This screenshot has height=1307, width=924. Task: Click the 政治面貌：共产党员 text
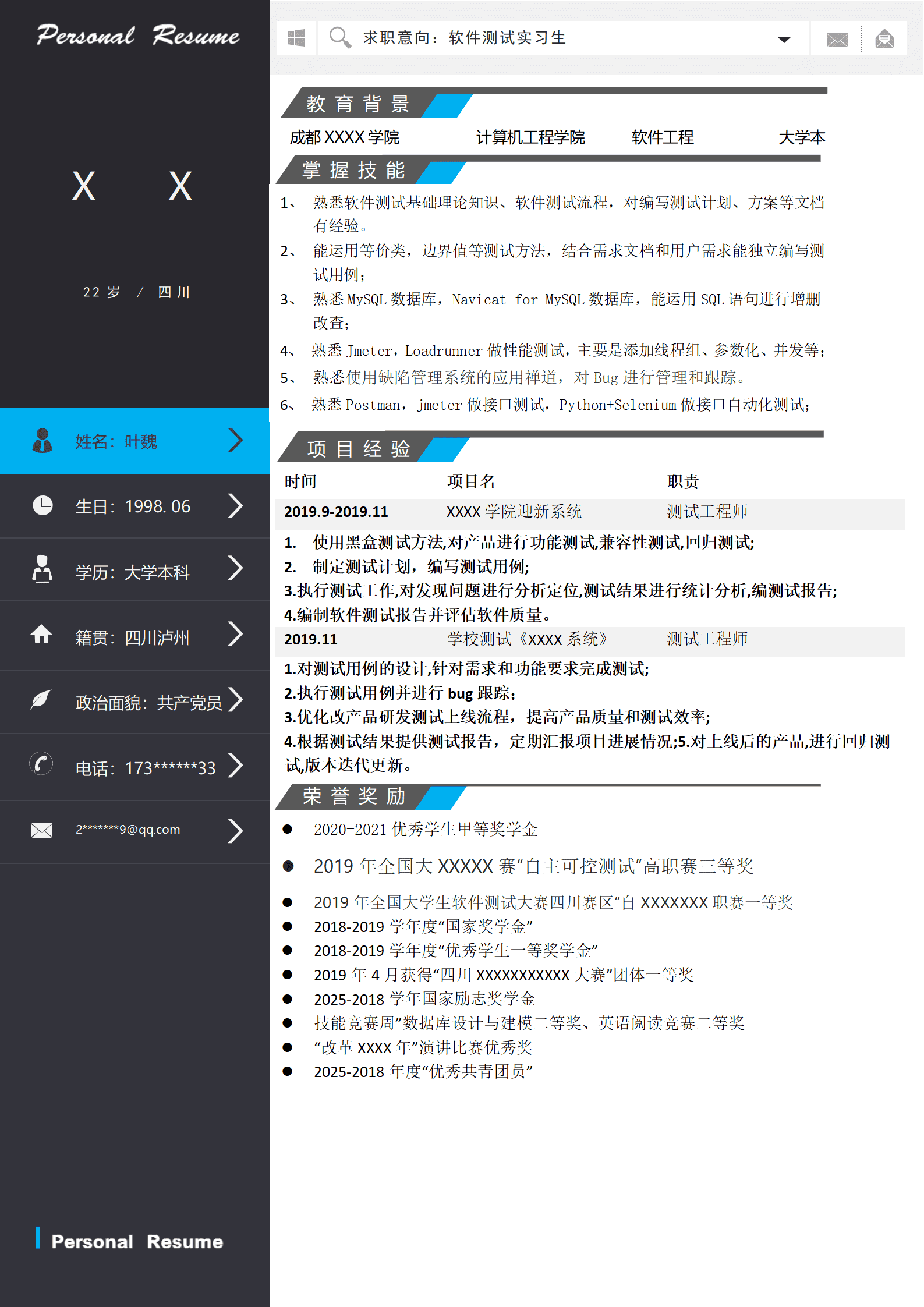point(148,703)
